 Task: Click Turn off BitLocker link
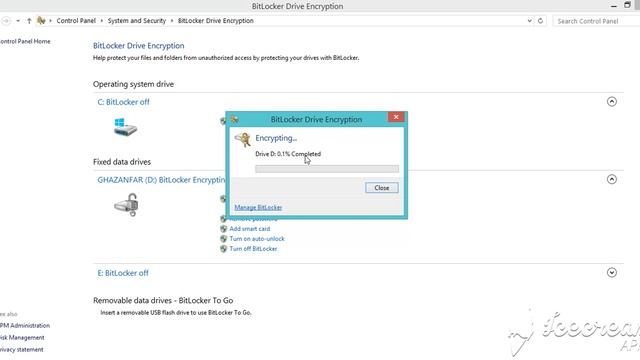tap(253, 249)
